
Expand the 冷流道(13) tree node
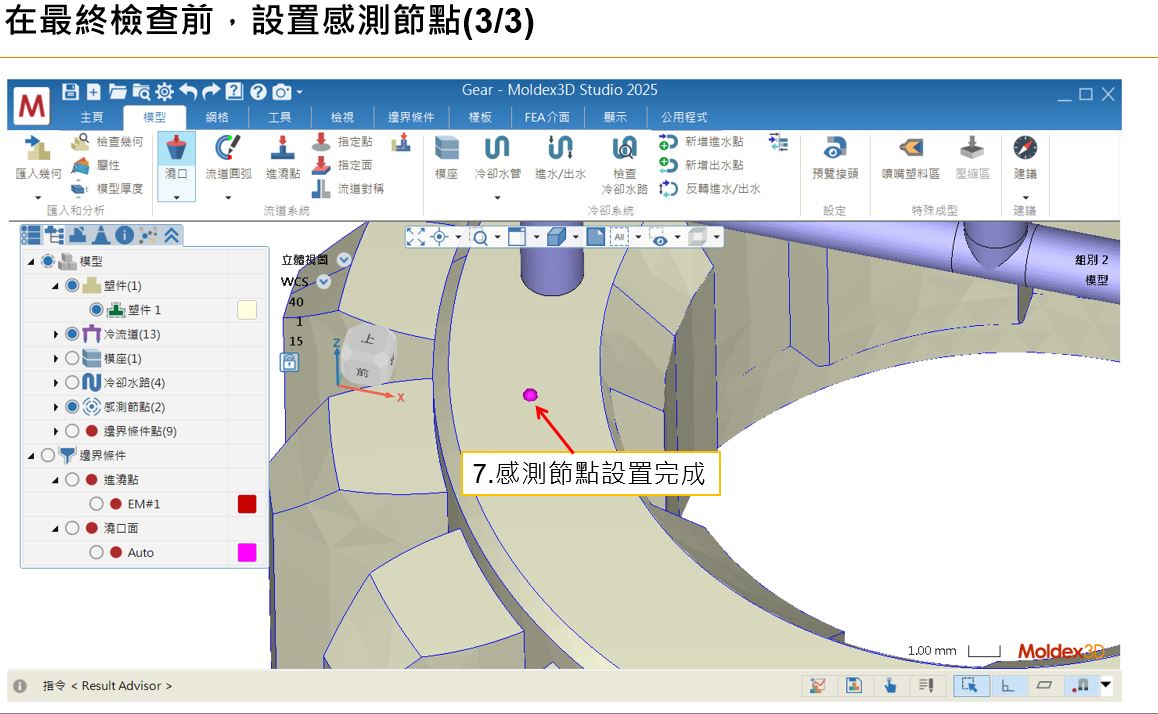(56, 334)
